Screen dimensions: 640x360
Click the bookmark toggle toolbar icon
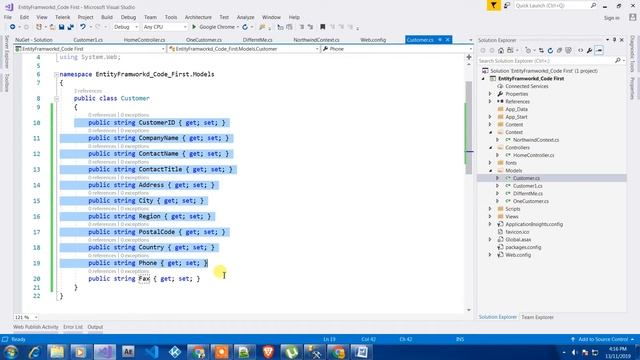pyautogui.click(x=322, y=27)
